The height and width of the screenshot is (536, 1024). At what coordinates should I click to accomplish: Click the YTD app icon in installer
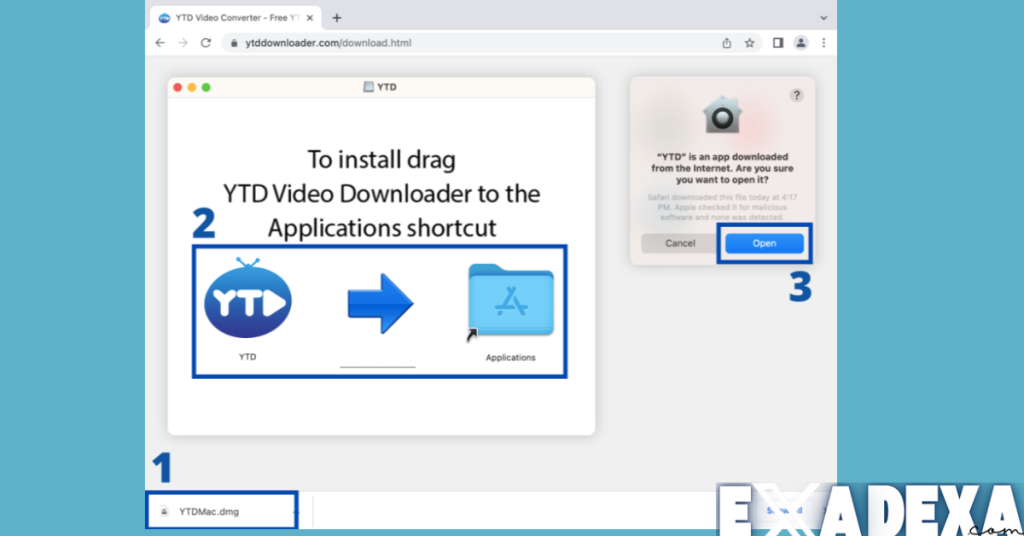pyautogui.click(x=248, y=298)
